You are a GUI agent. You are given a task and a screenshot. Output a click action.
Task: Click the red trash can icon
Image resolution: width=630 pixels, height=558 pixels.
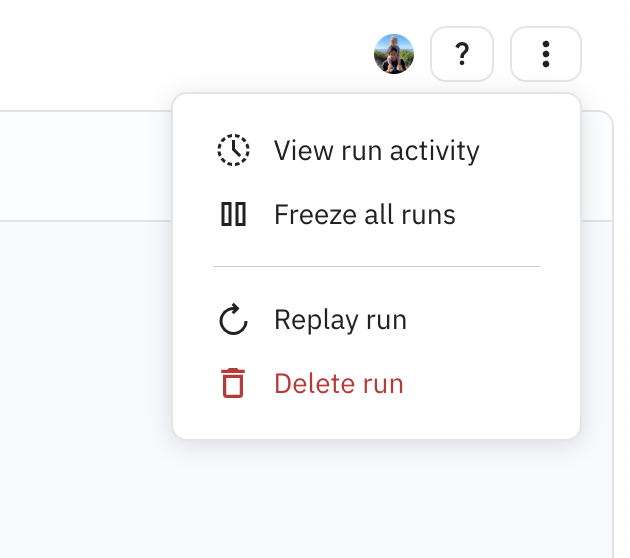pyautogui.click(x=233, y=383)
